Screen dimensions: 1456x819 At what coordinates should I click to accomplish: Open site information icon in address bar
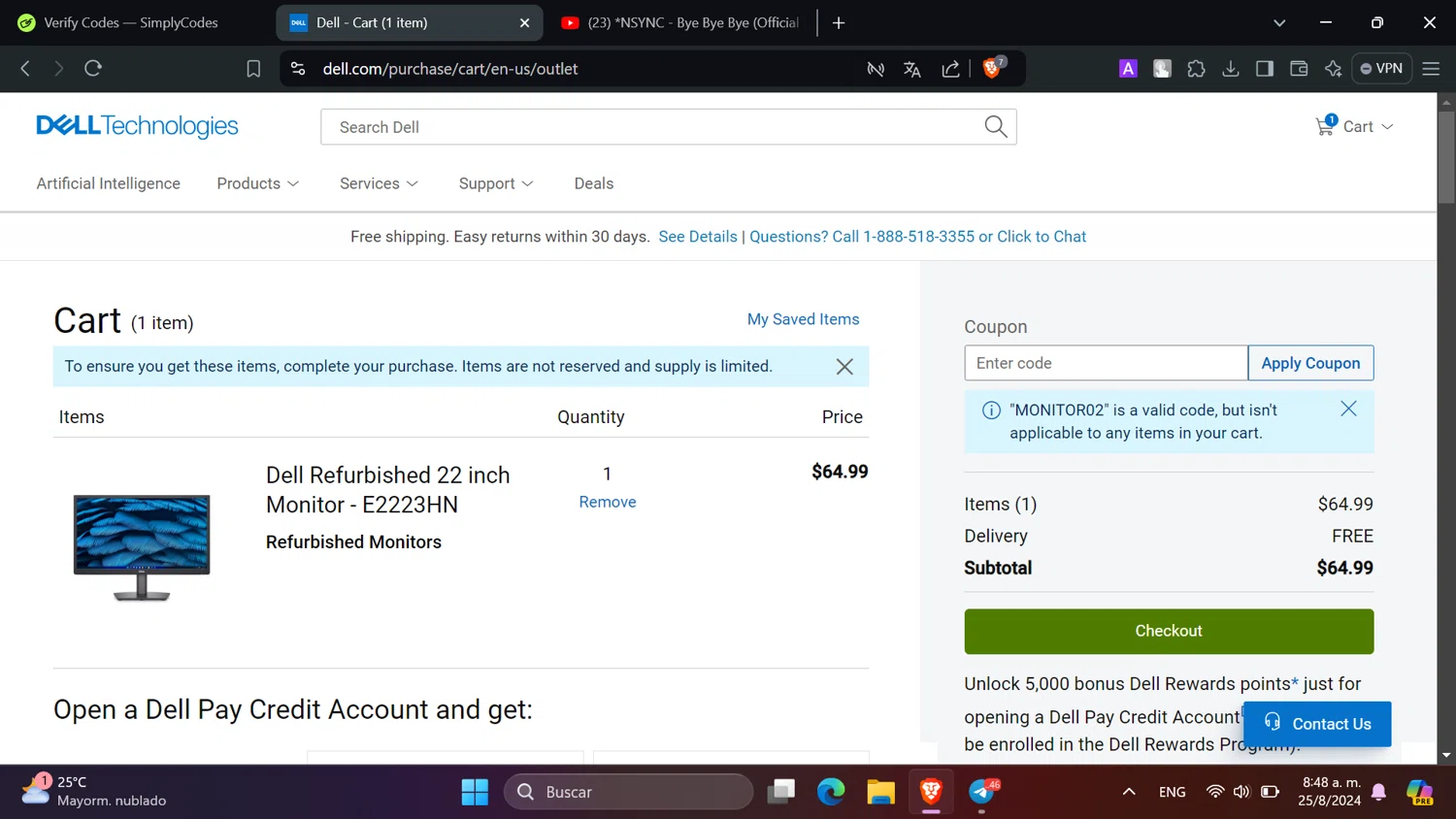pos(298,69)
